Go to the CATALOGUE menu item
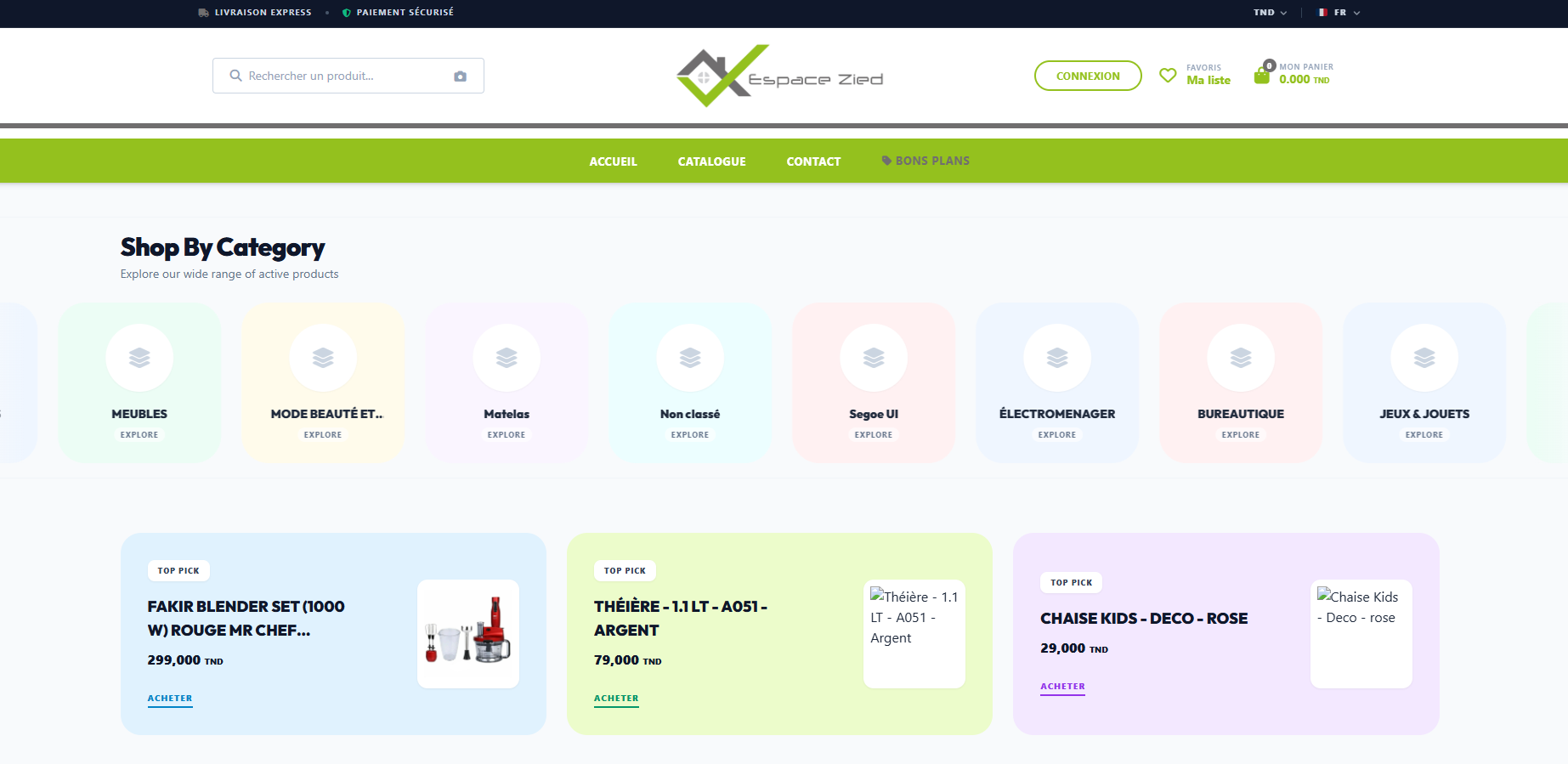This screenshot has height=764, width=1568. (711, 161)
